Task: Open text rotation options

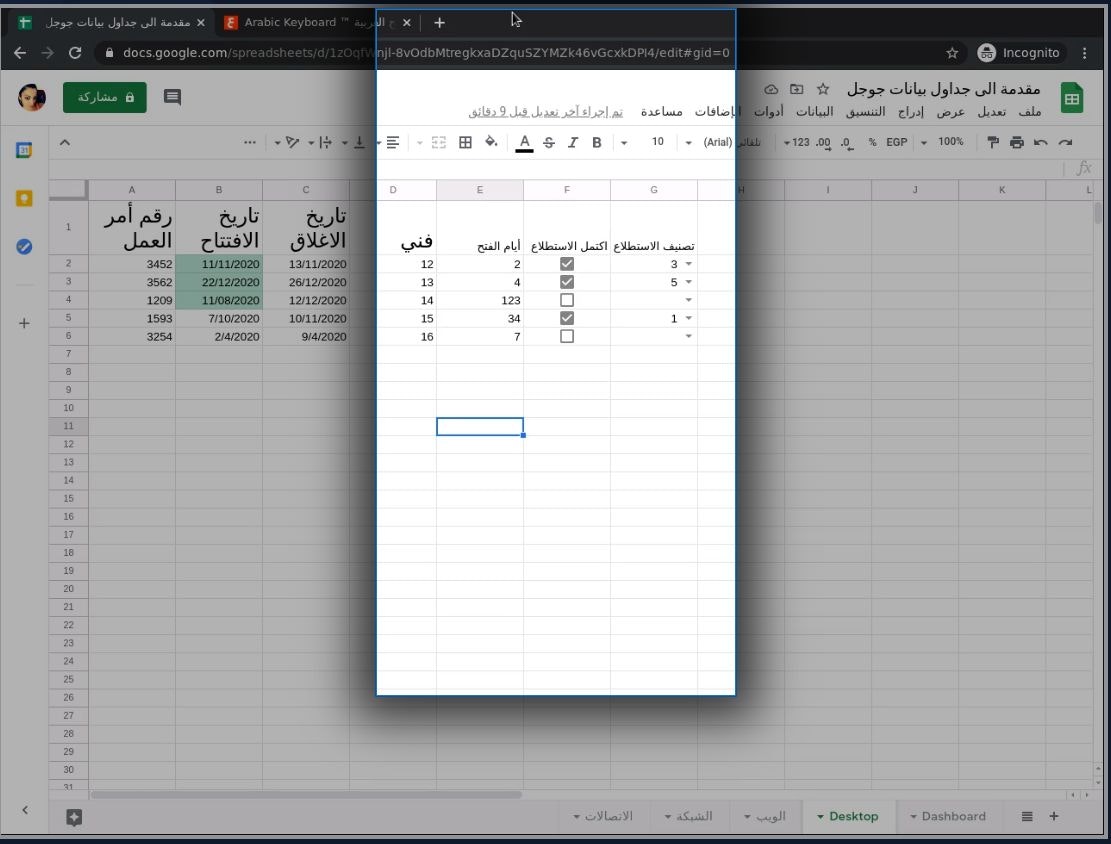Action: tap(292, 142)
